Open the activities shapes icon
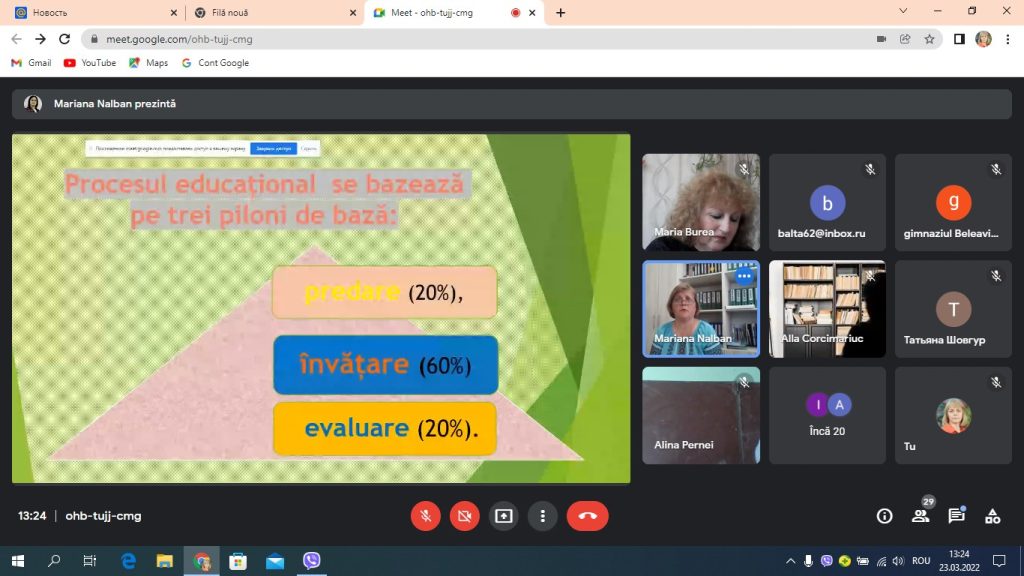 (x=993, y=516)
